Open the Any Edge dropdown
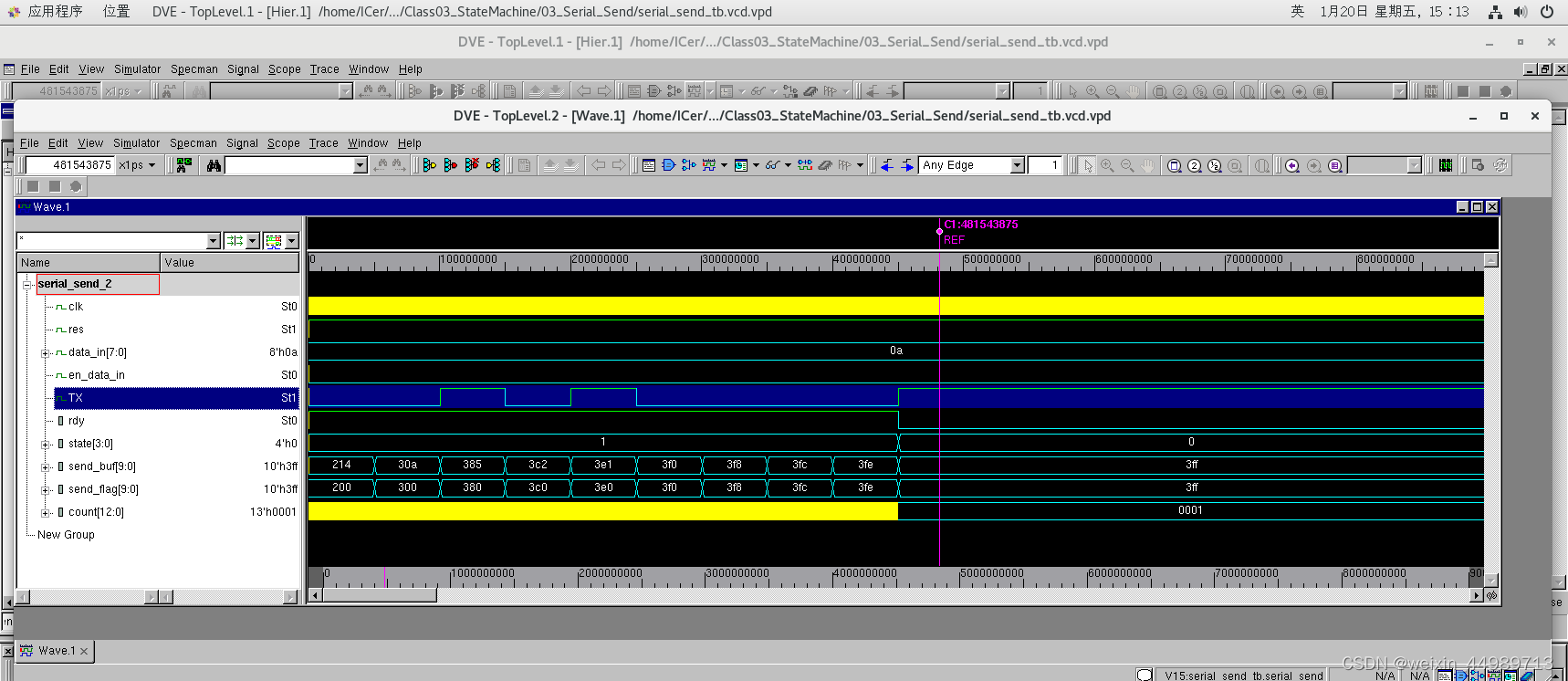The image size is (1568, 681). point(1018,165)
